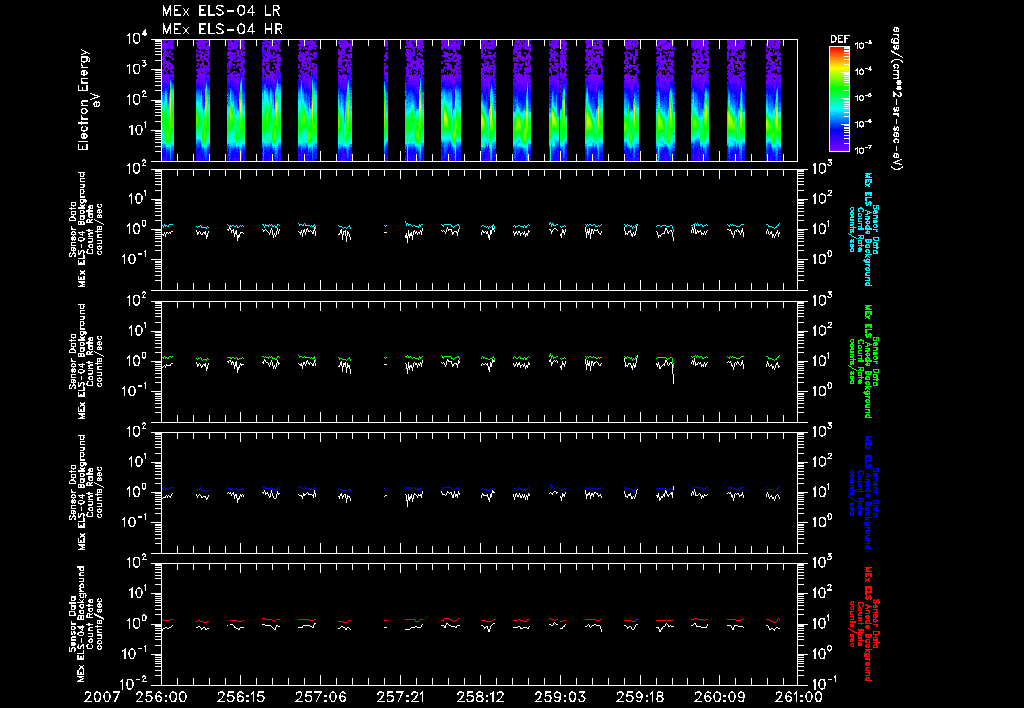Click the 10^-7 tick on the color bar
This screenshot has height=708, width=1024.
pos(864,150)
